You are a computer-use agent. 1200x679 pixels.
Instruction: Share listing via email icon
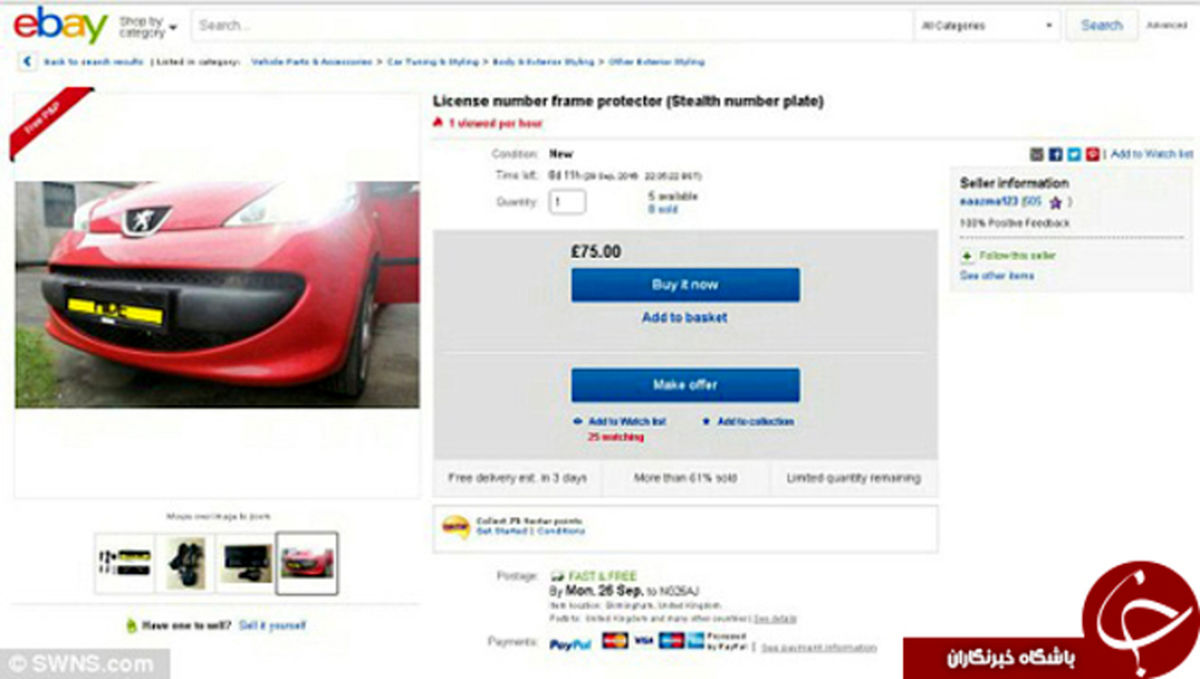[x=1037, y=154]
